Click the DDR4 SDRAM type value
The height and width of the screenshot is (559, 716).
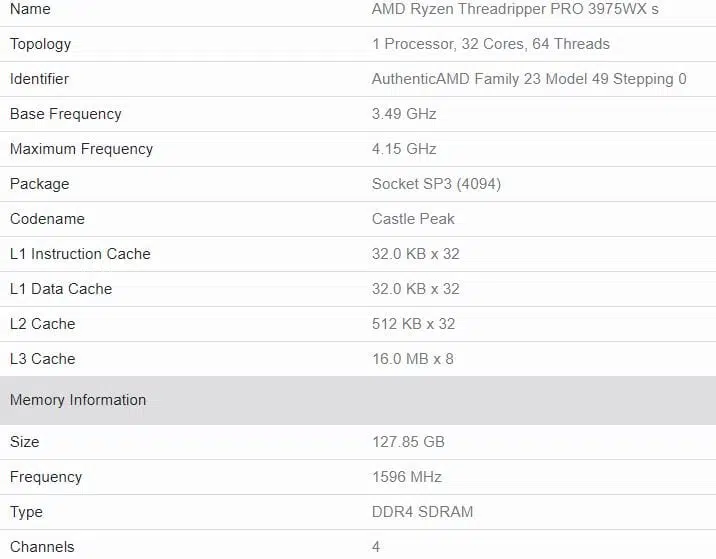pyautogui.click(x=422, y=512)
